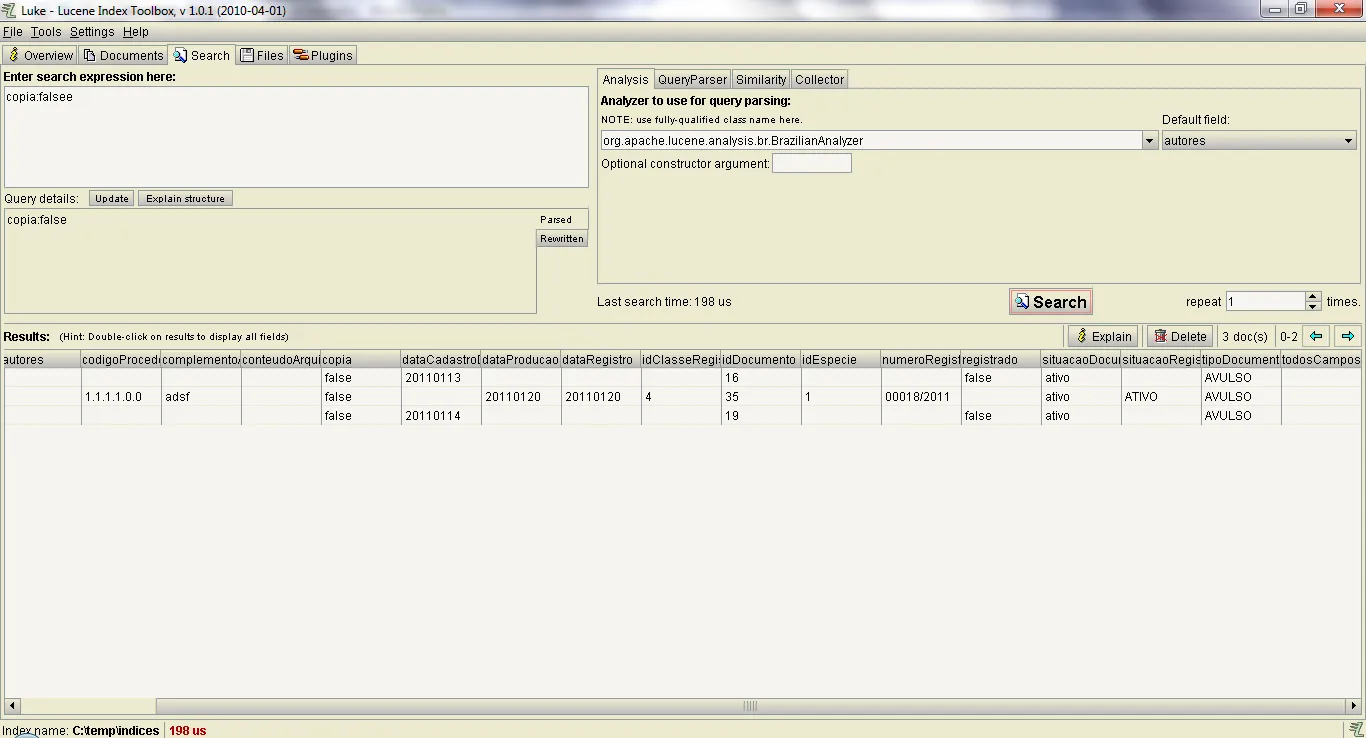This screenshot has width=1366, height=738.
Task: Switch to the Files tab
Action: point(262,55)
